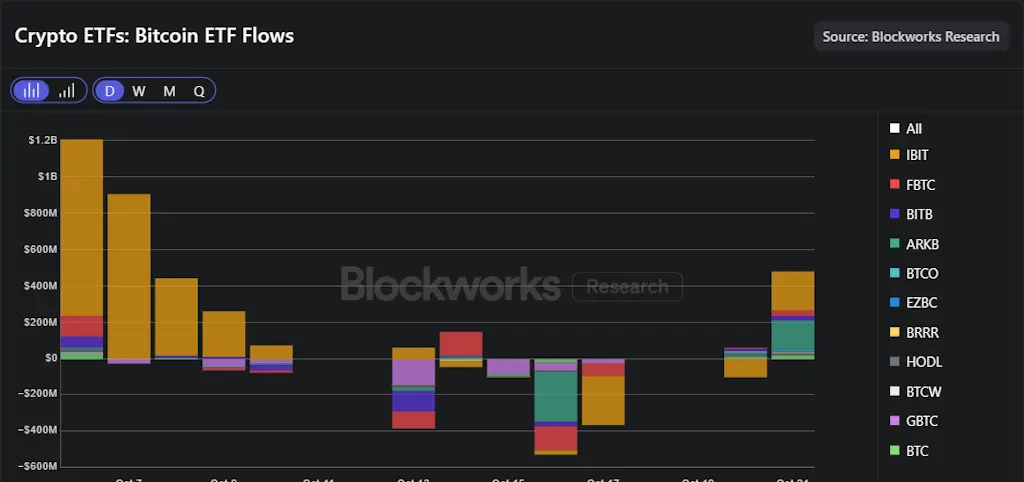Toggle IBIT series in legend
Screen dimensions: 1024x482
(x=909, y=155)
